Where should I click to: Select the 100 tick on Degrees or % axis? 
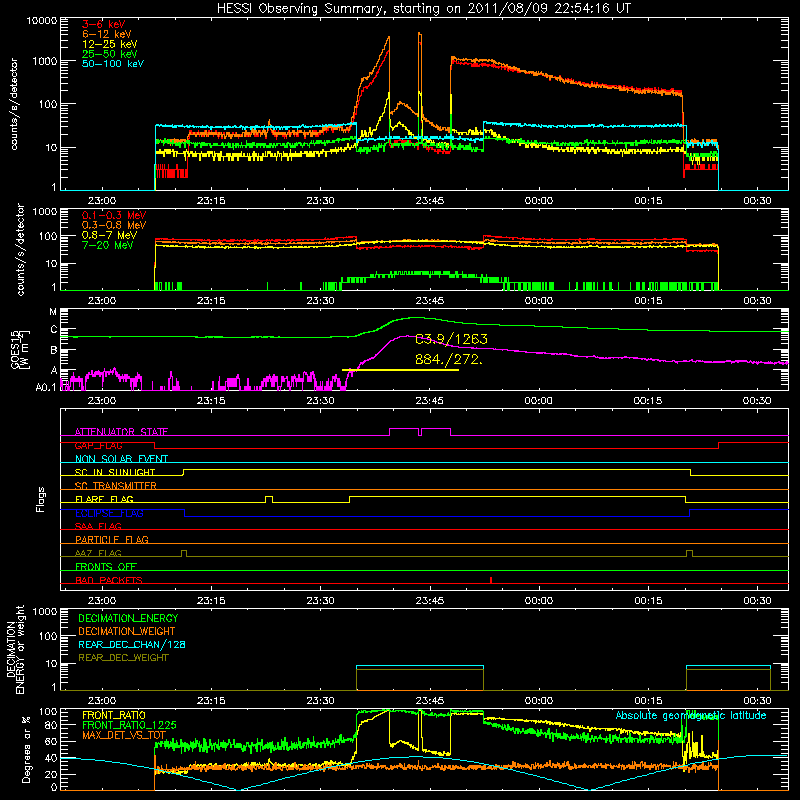47,712
